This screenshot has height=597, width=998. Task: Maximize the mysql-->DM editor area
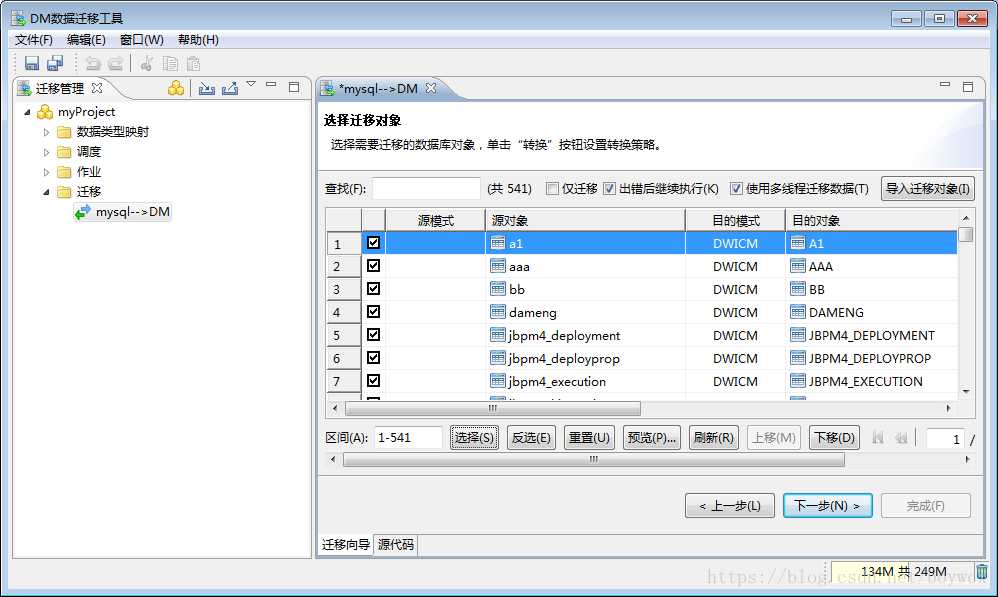point(968,87)
